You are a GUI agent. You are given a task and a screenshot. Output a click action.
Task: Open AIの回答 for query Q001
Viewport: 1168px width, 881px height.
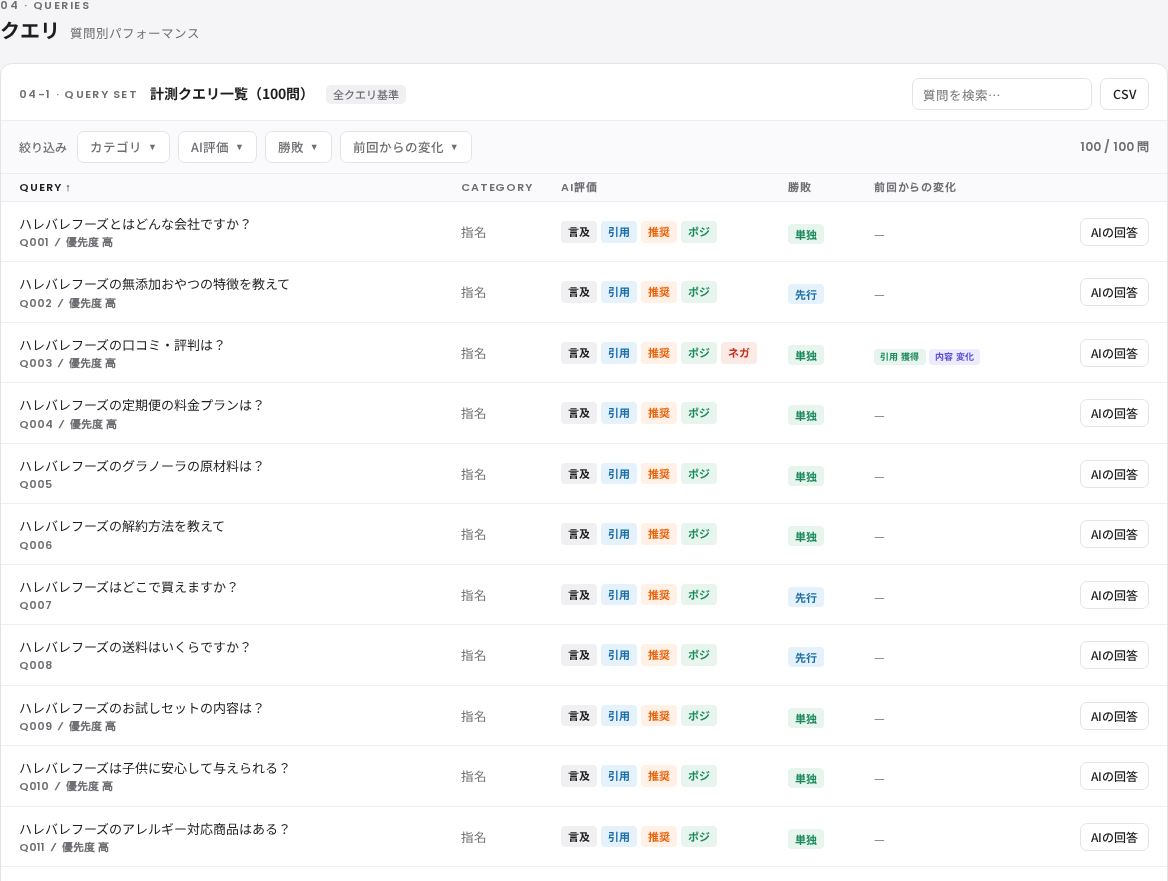1114,232
